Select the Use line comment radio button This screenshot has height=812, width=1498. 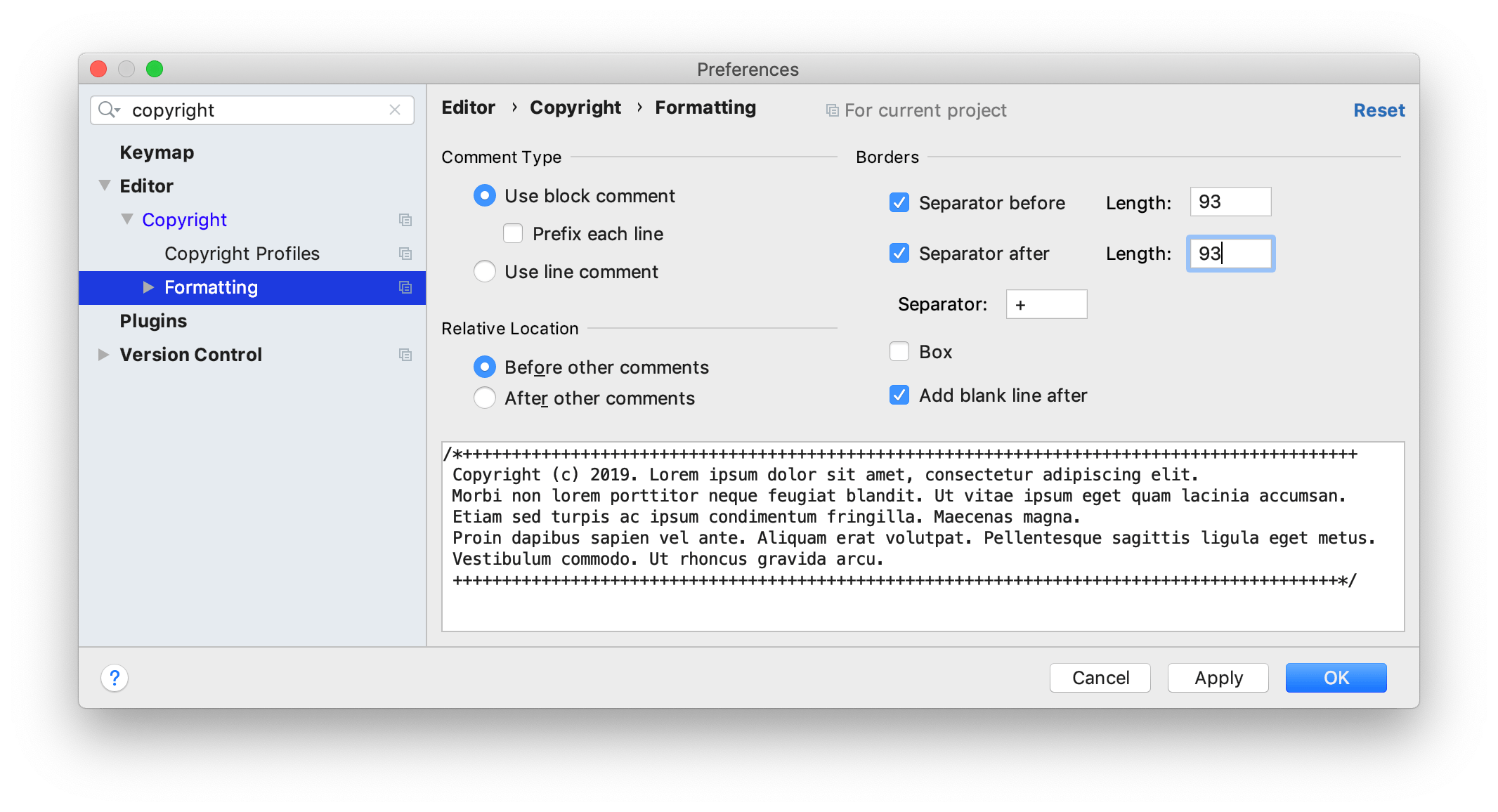485,272
